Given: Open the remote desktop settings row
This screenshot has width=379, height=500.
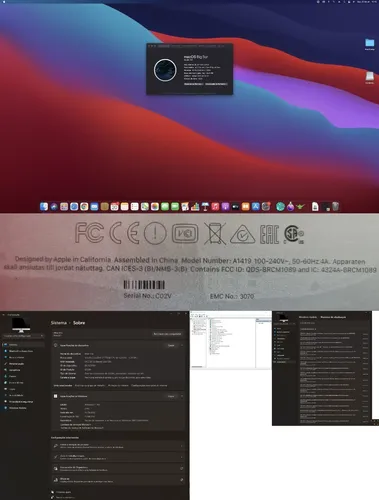Looking at the screenshot, I should [118, 457].
